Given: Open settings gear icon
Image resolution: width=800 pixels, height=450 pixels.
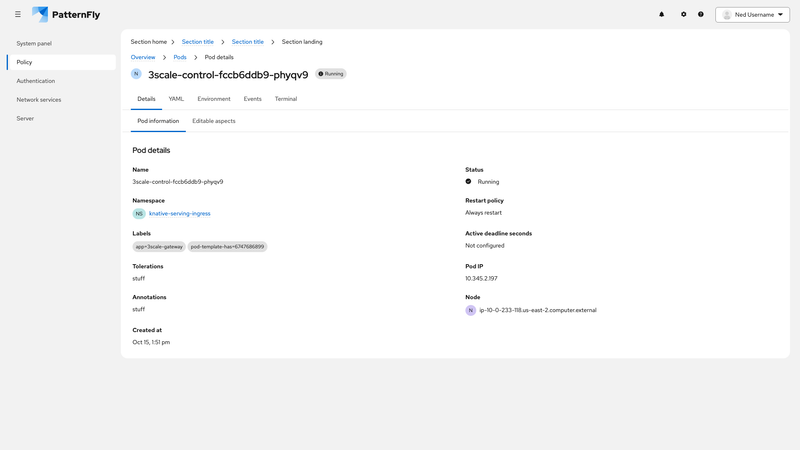Looking at the screenshot, I should click(684, 14).
